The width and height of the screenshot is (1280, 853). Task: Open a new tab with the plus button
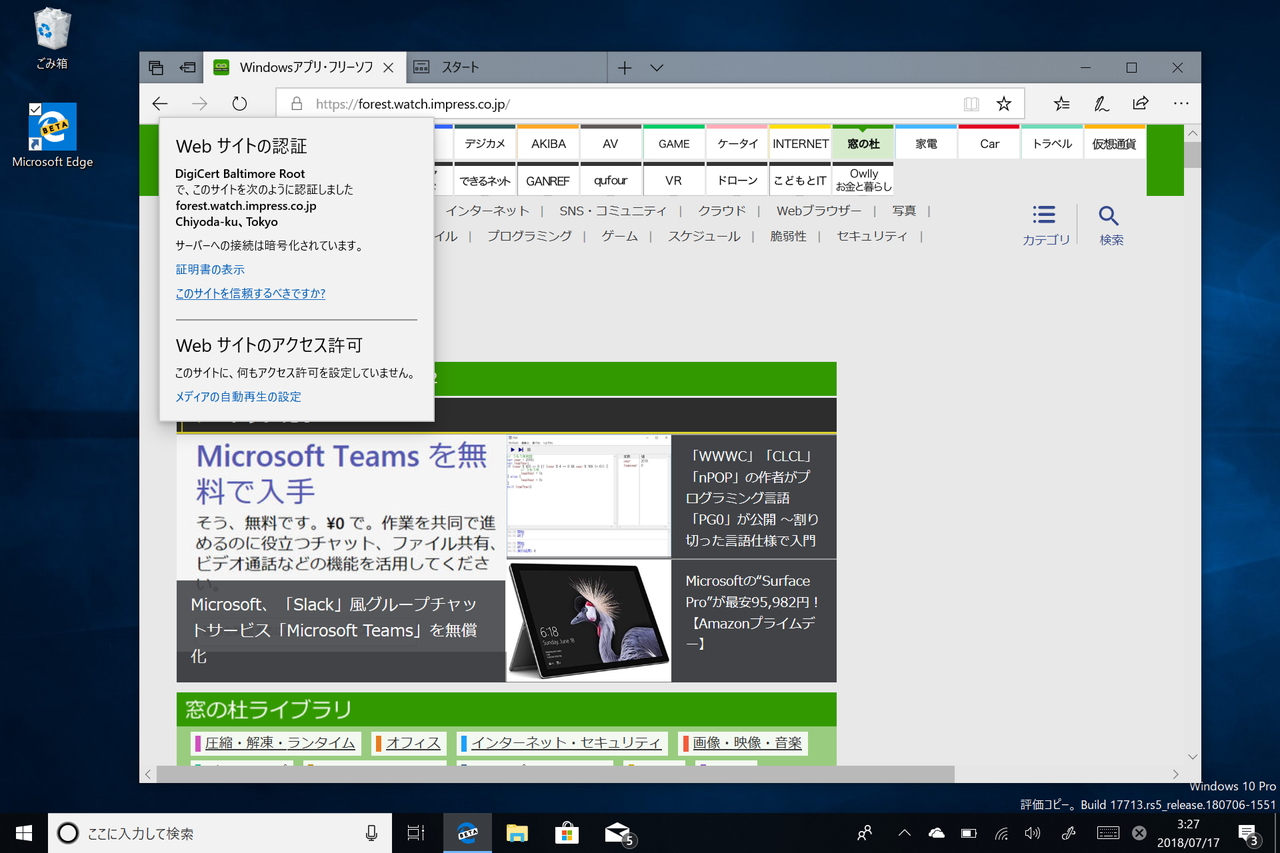coord(624,67)
